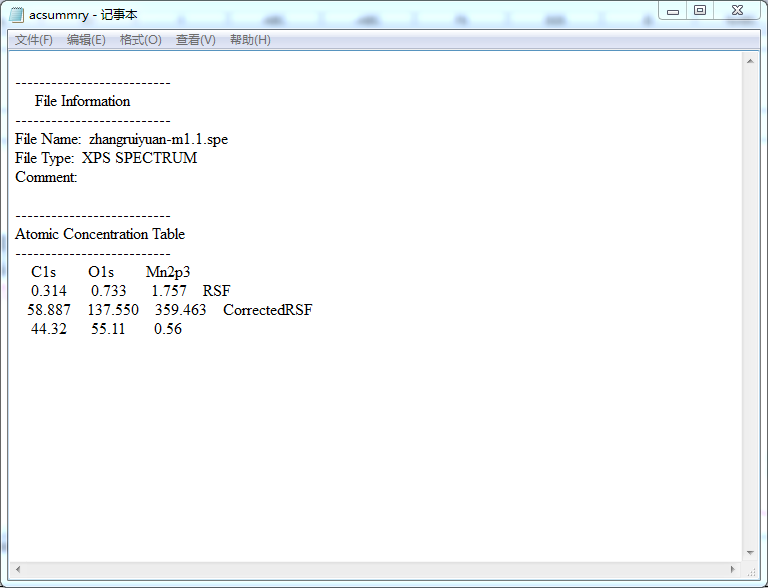Close the acsummry Notepad window

pyautogui.click(x=737, y=11)
